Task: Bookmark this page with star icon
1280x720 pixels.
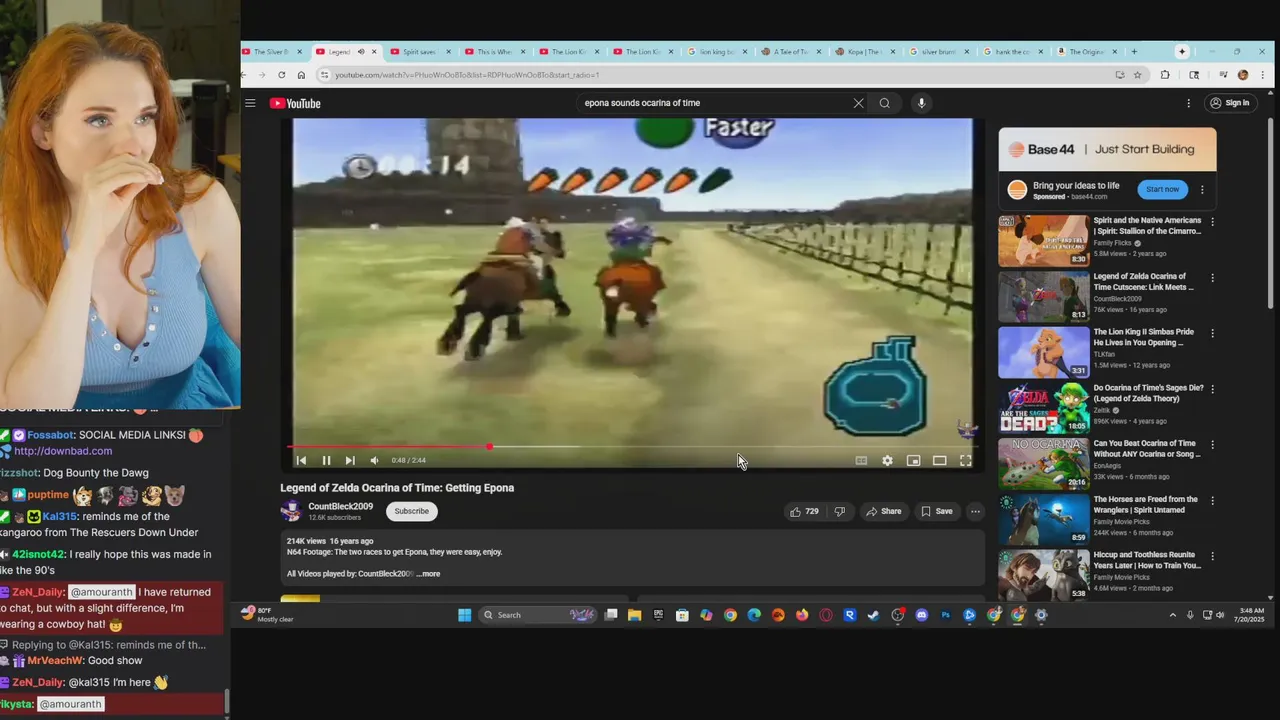Action: (x=1138, y=75)
